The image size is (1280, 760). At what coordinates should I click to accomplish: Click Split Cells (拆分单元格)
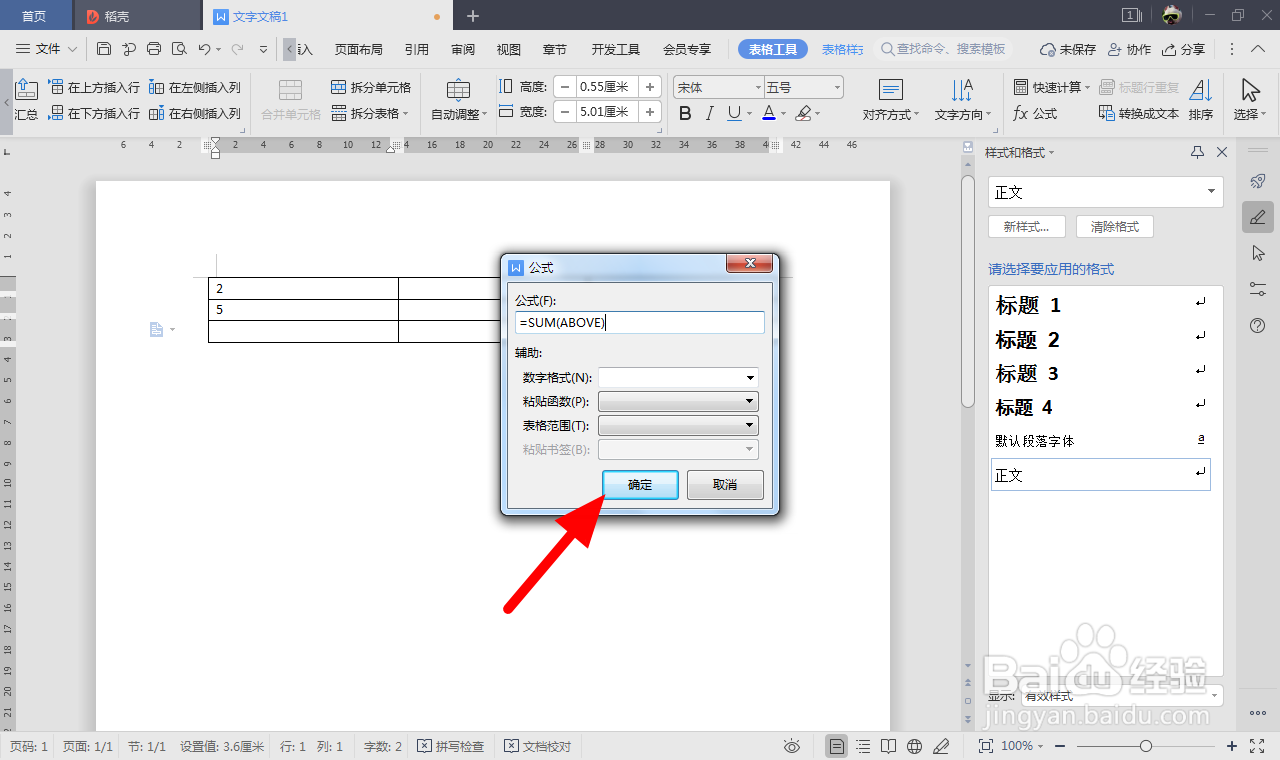(x=371, y=88)
